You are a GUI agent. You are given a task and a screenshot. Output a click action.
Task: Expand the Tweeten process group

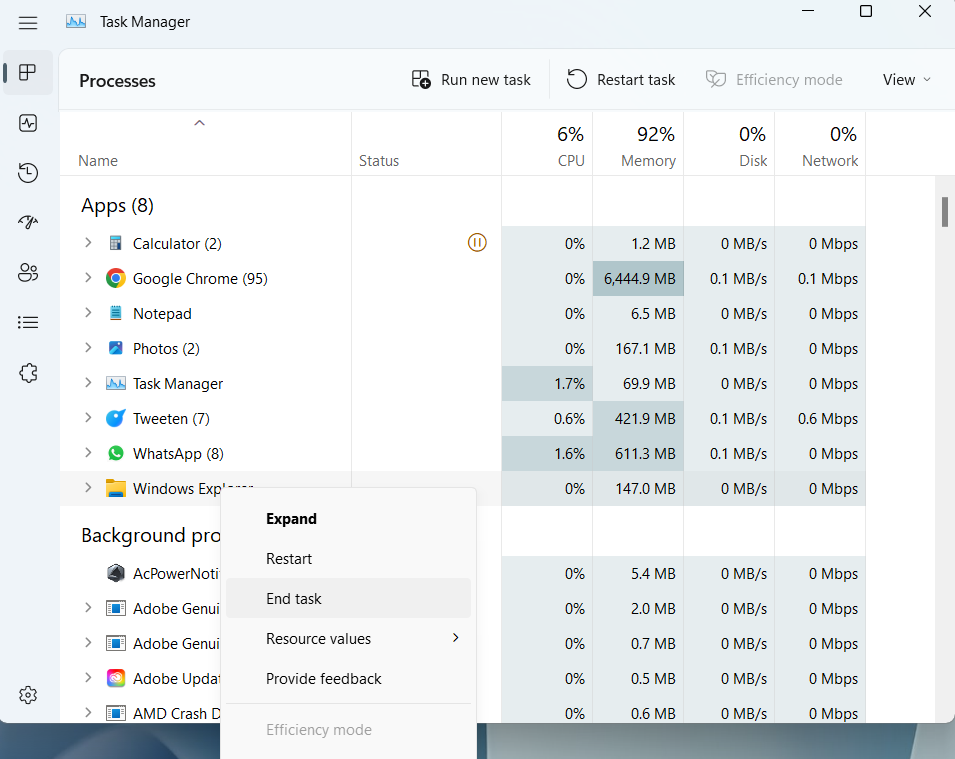pyautogui.click(x=88, y=418)
